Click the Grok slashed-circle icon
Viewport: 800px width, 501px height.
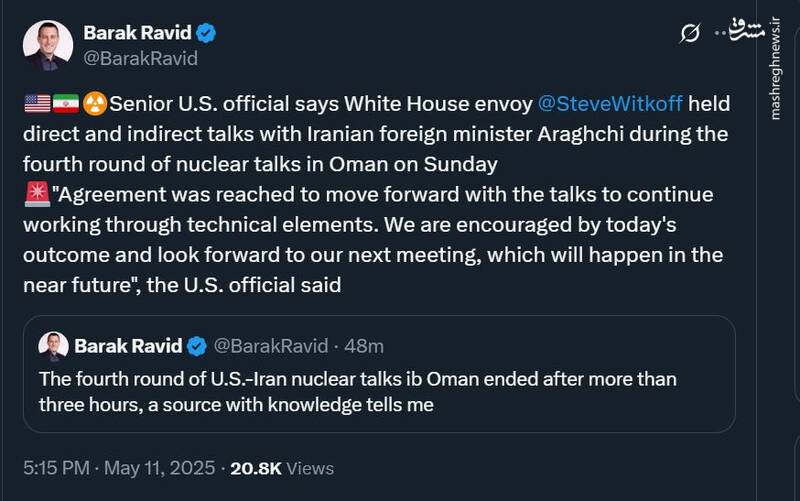pos(689,35)
